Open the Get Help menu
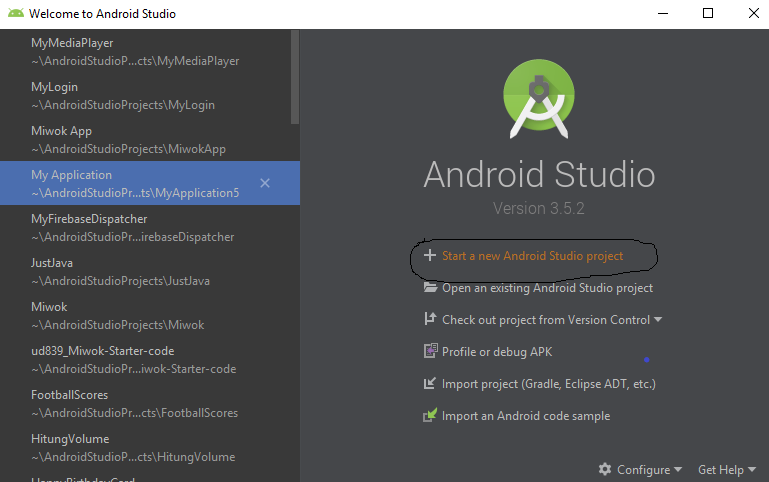 pos(720,470)
